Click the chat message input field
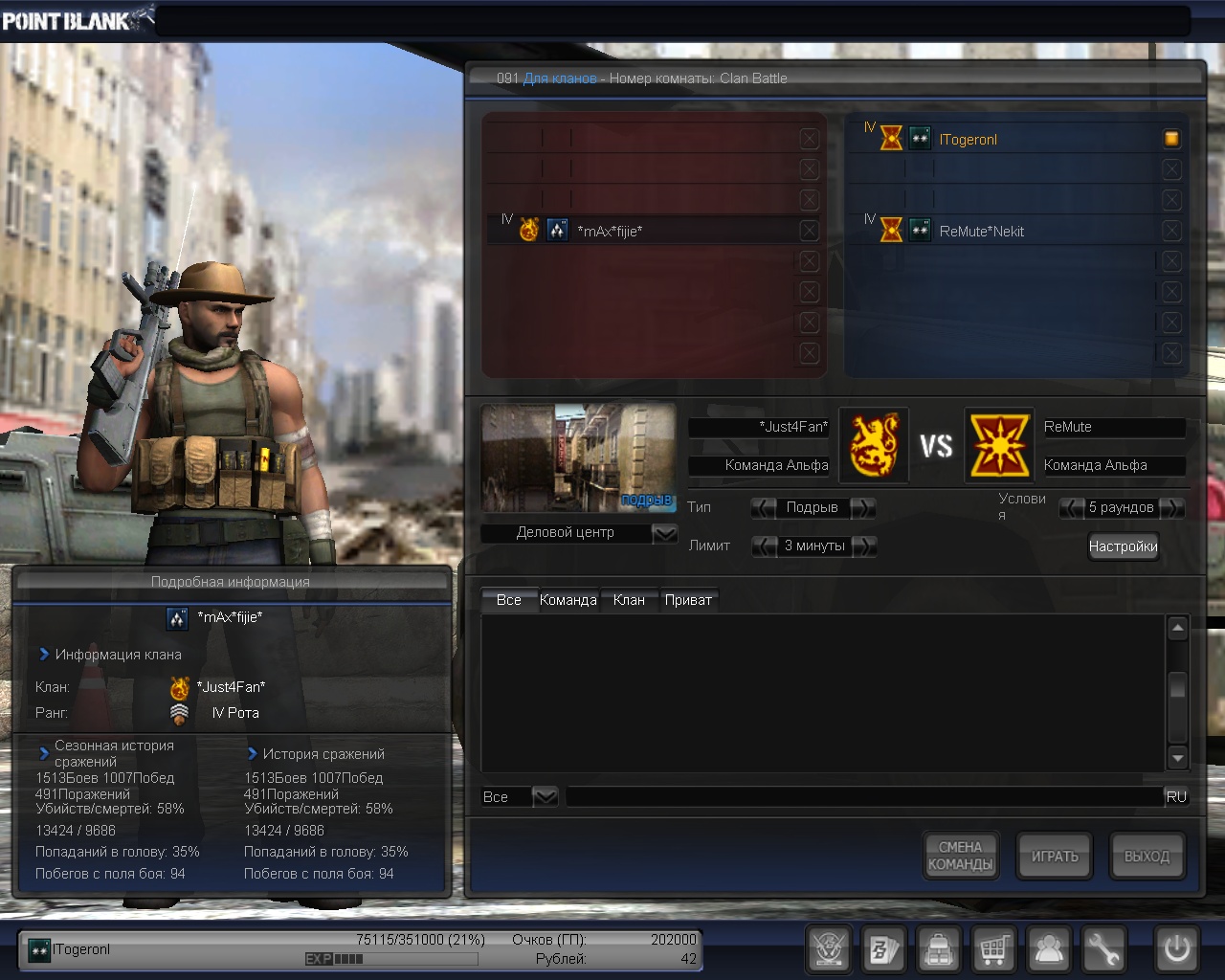This screenshot has width=1225, height=980. coord(861,796)
